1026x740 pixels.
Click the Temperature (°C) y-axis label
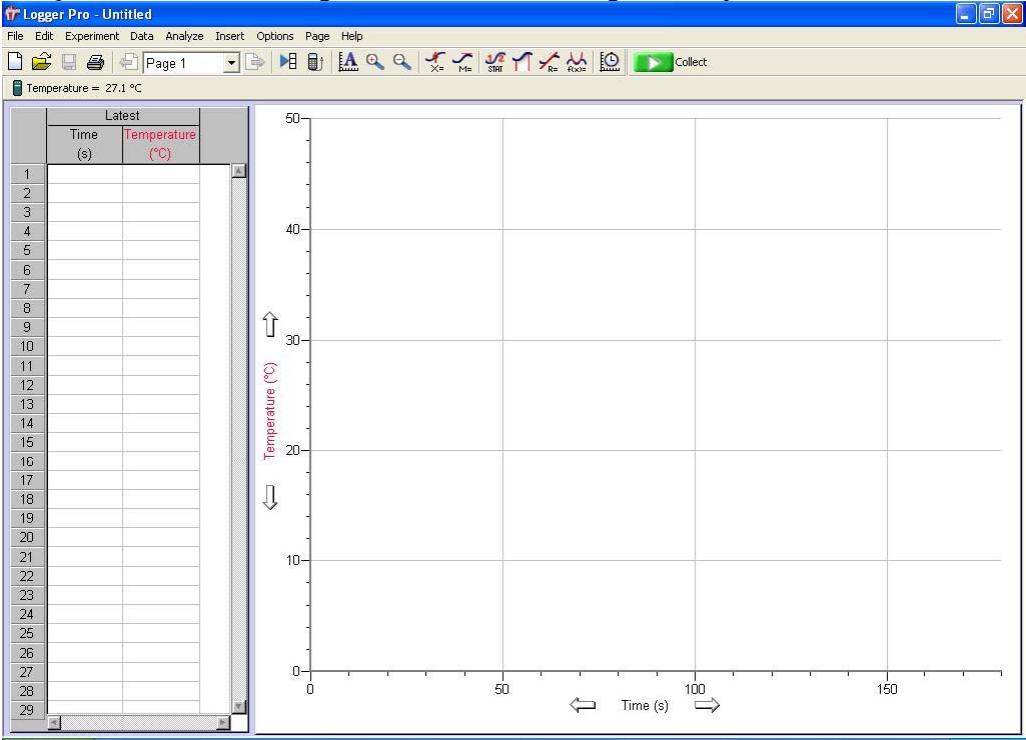pos(270,411)
